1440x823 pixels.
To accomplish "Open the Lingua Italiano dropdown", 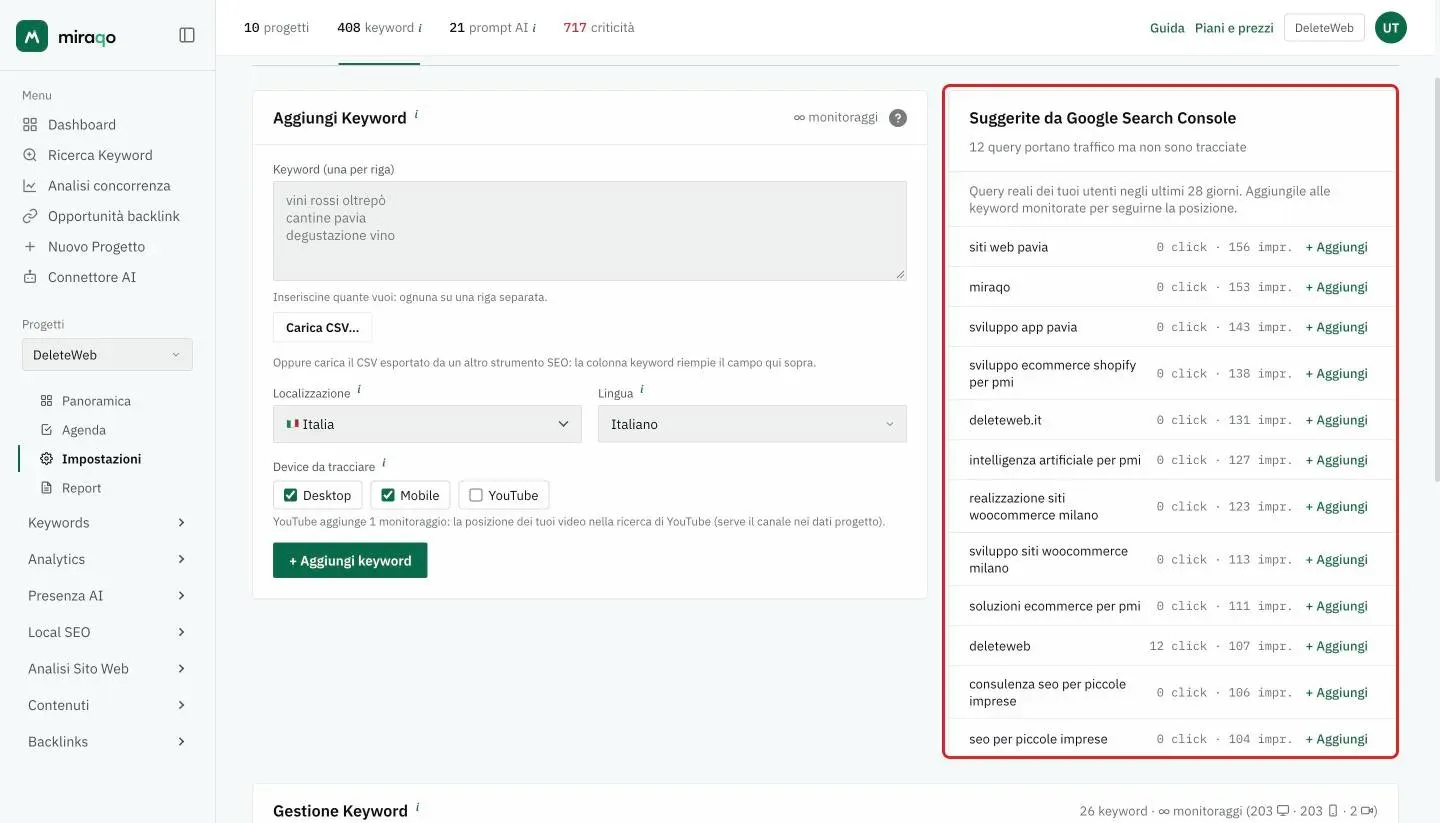I will (752, 424).
